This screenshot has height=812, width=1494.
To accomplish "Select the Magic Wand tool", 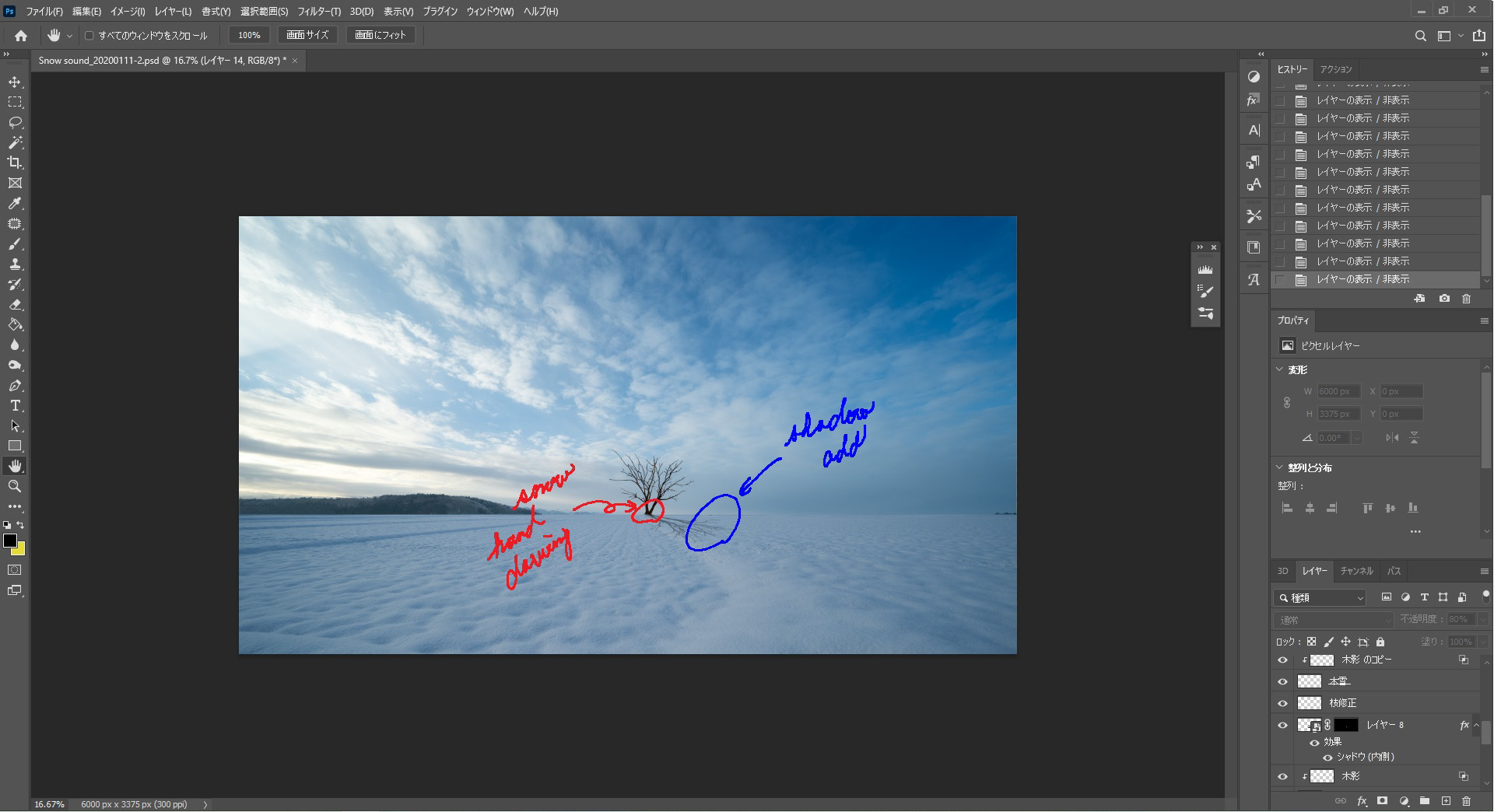I will coord(15,143).
